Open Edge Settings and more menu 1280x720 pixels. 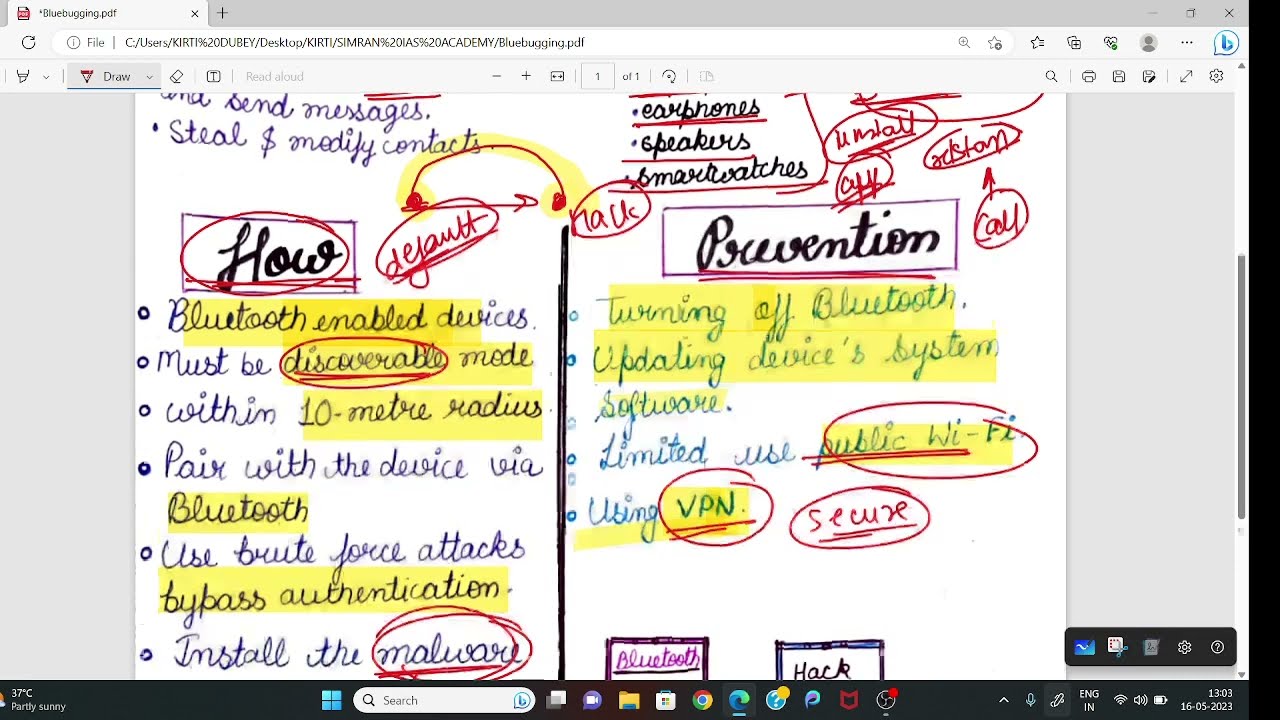(1186, 42)
